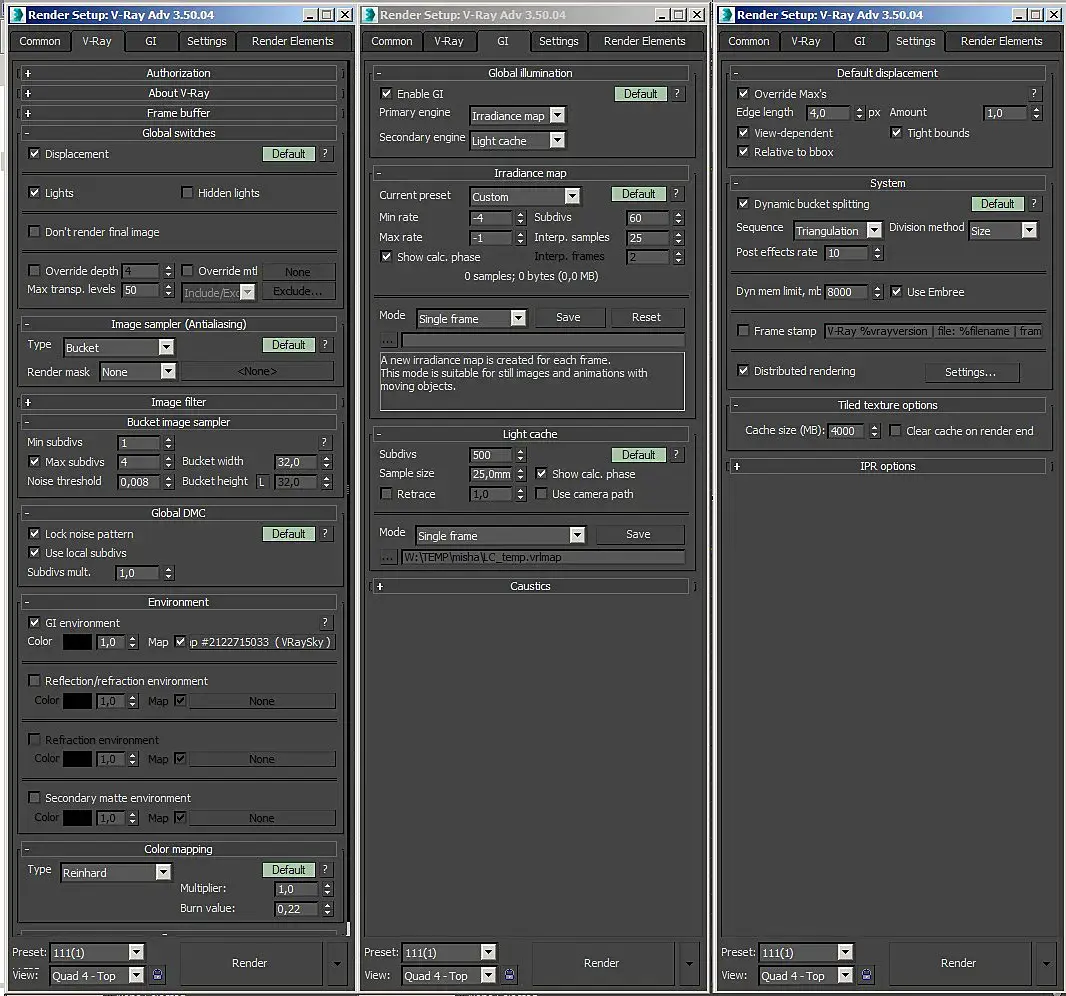The height and width of the screenshot is (996, 1066).
Task: Click the help ? icon in Light cache rollout
Action: (x=676, y=454)
